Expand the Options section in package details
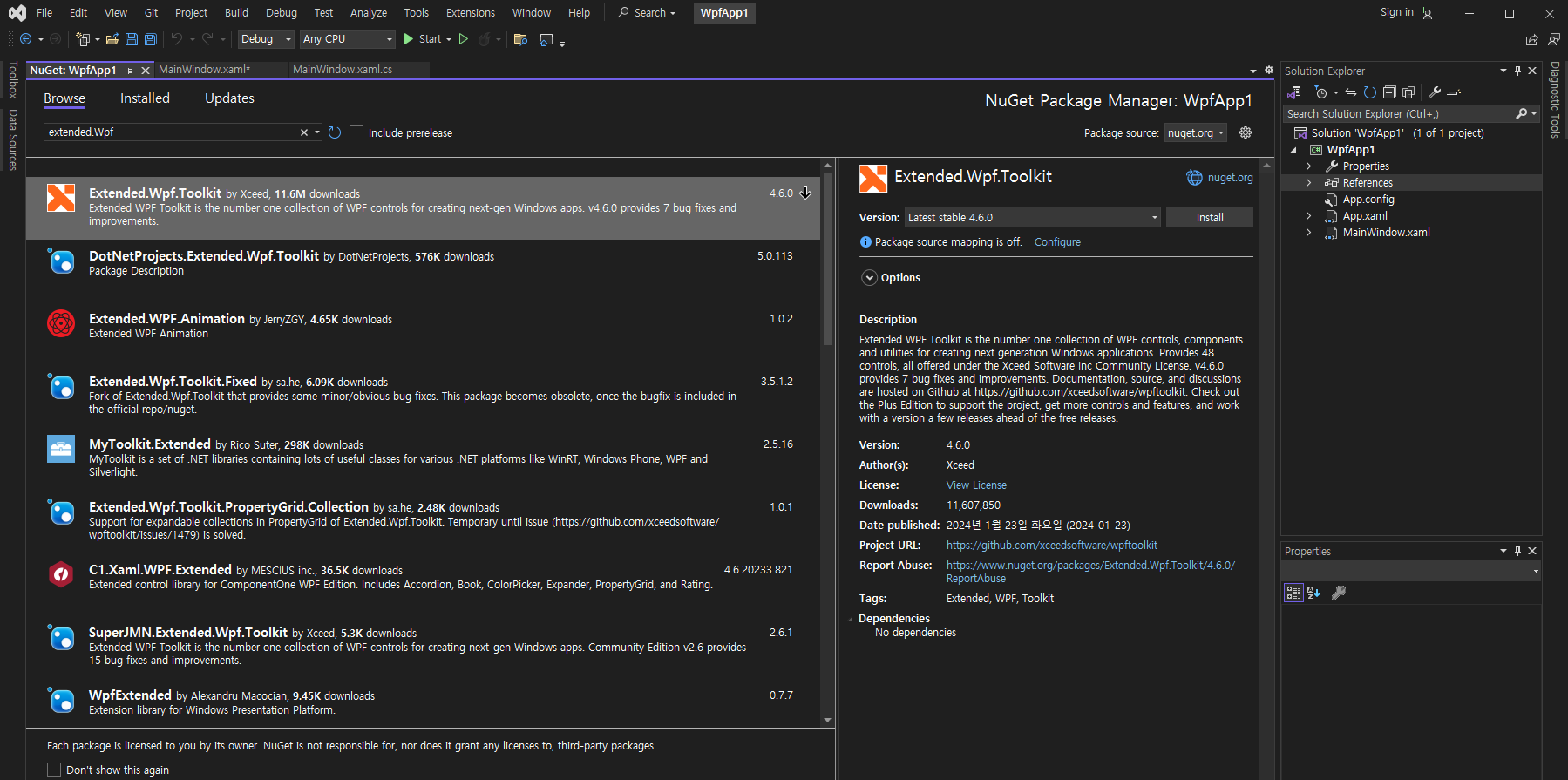 (869, 277)
